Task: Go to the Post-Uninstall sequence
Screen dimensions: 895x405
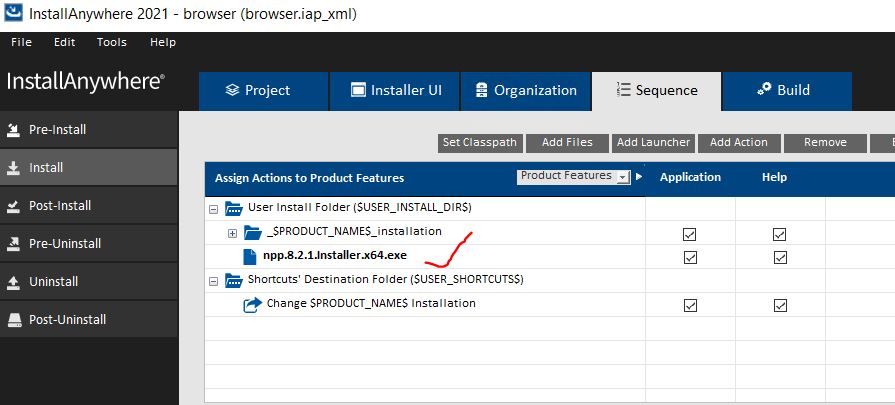Action: (88, 320)
